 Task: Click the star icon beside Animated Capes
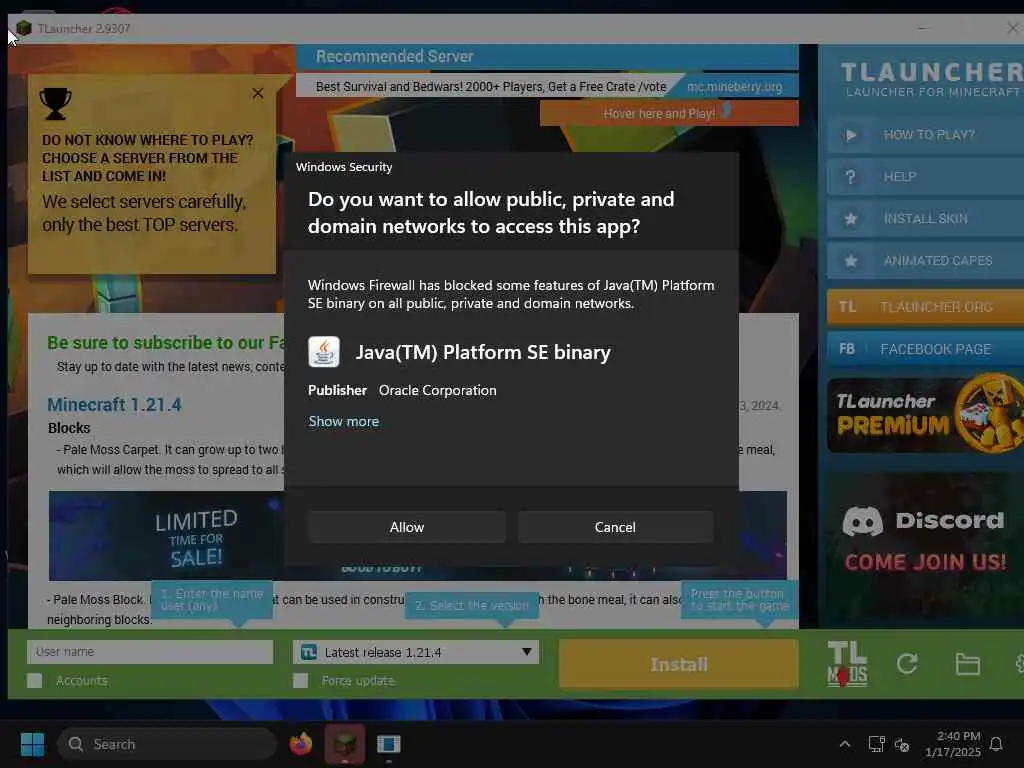[x=850, y=261]
